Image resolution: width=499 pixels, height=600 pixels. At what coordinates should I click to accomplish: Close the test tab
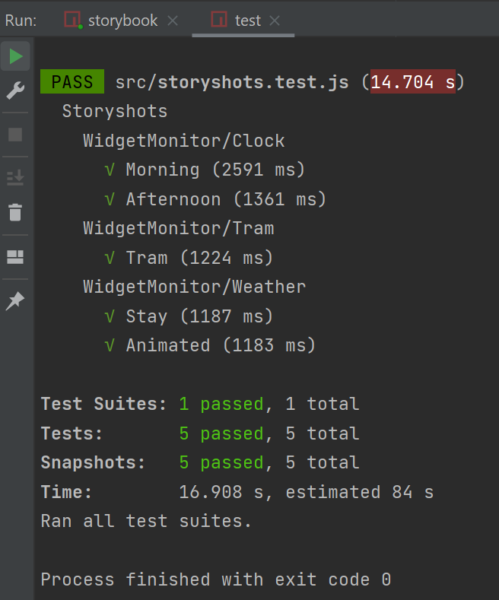(x=274, y=21)
